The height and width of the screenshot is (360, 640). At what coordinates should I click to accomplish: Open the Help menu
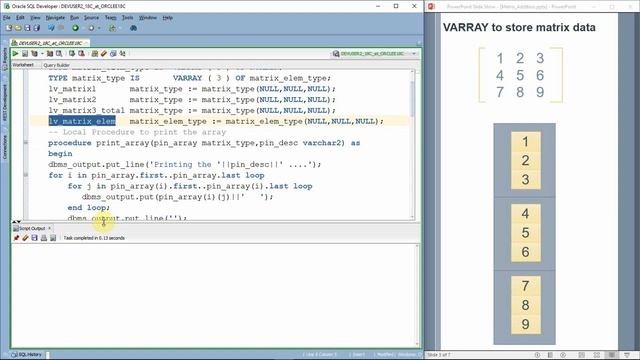[x=167, y=18]
